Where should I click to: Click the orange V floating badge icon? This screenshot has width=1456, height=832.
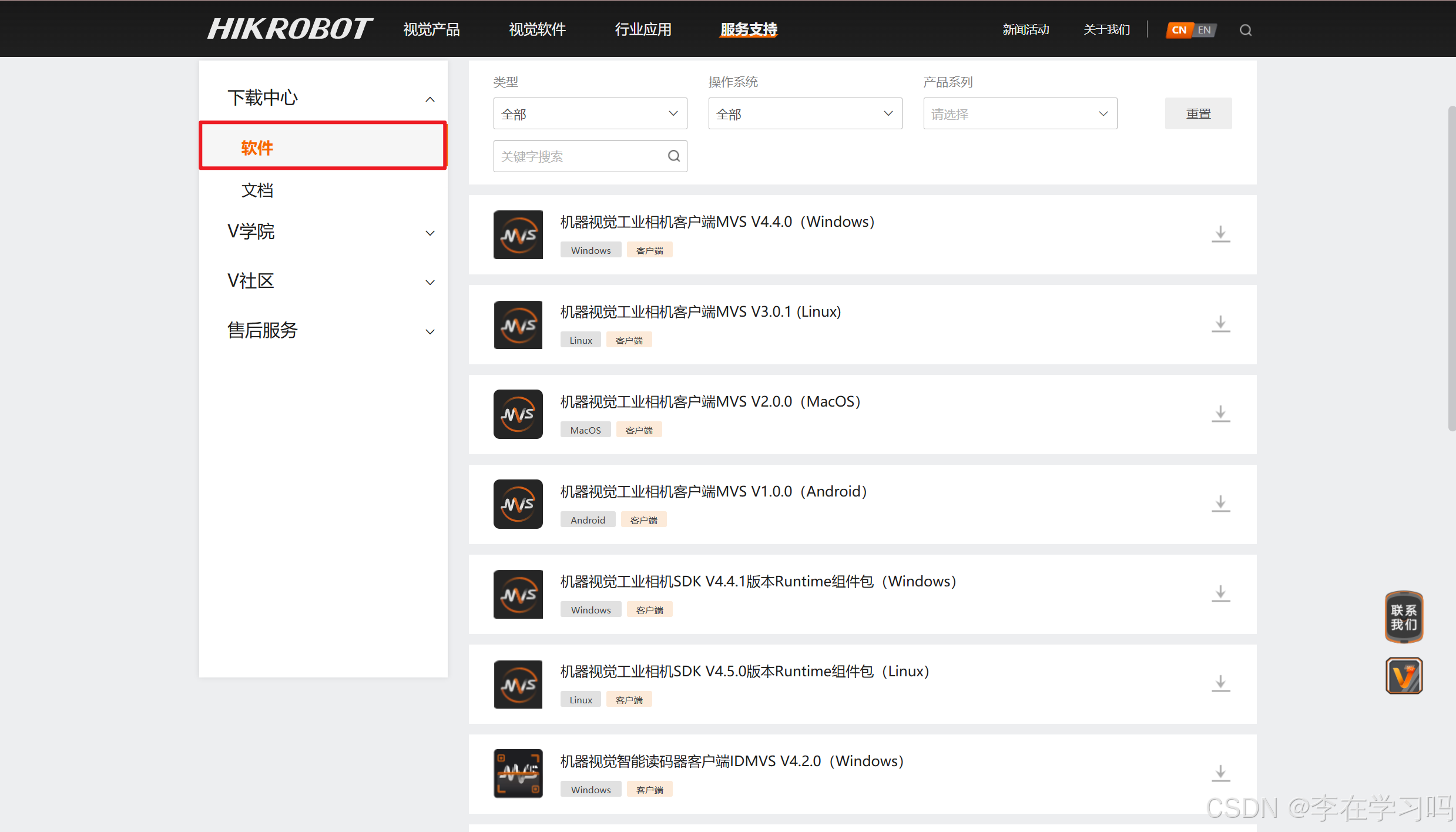pyautogui.click(x=1404, y=676)
